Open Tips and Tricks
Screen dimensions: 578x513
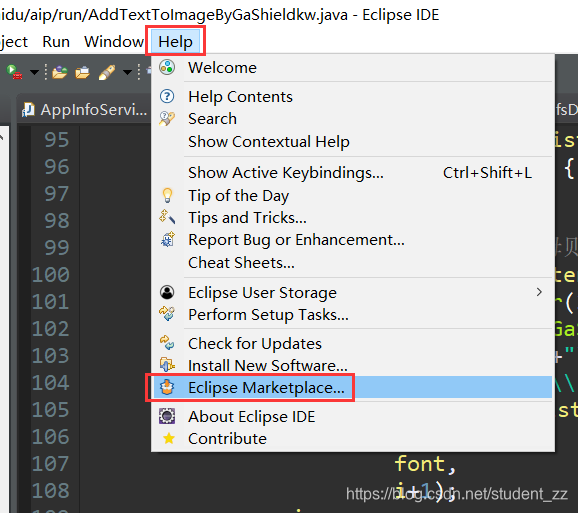(352, 218)
